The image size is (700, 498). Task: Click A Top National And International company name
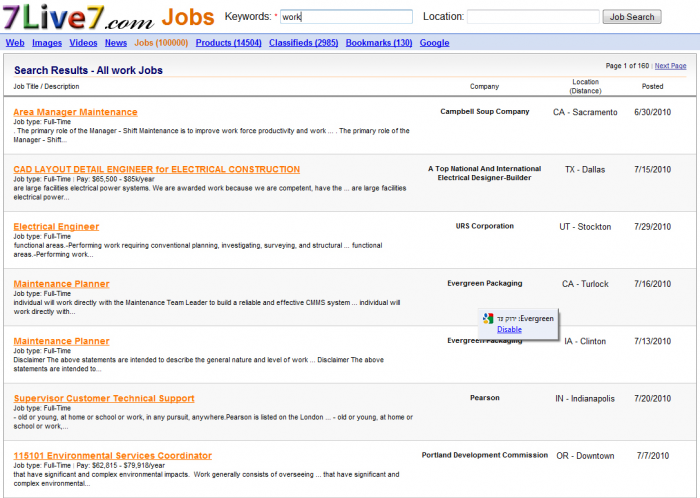tap(484, 173)
